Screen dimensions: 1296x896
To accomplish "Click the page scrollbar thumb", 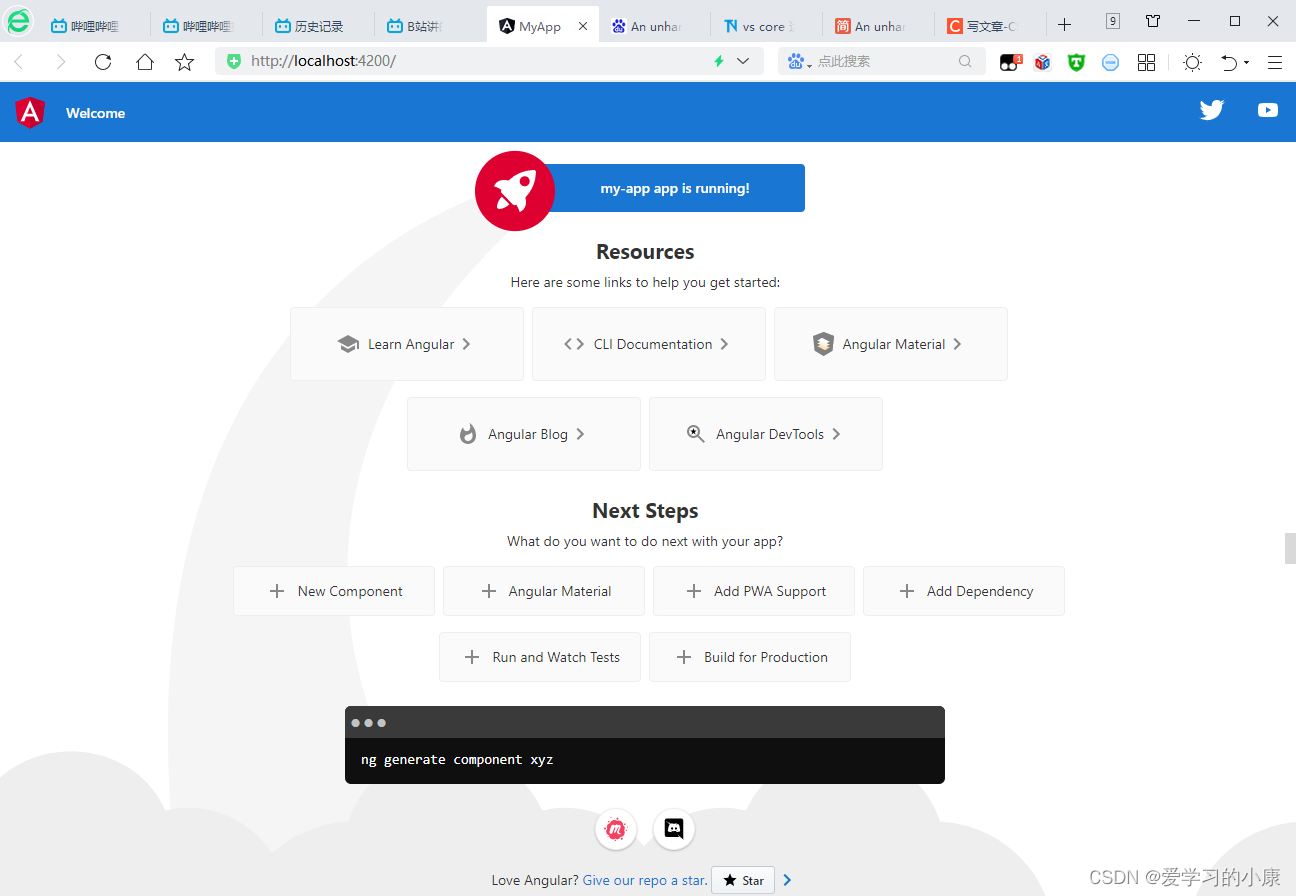I will click(1290, 548).
